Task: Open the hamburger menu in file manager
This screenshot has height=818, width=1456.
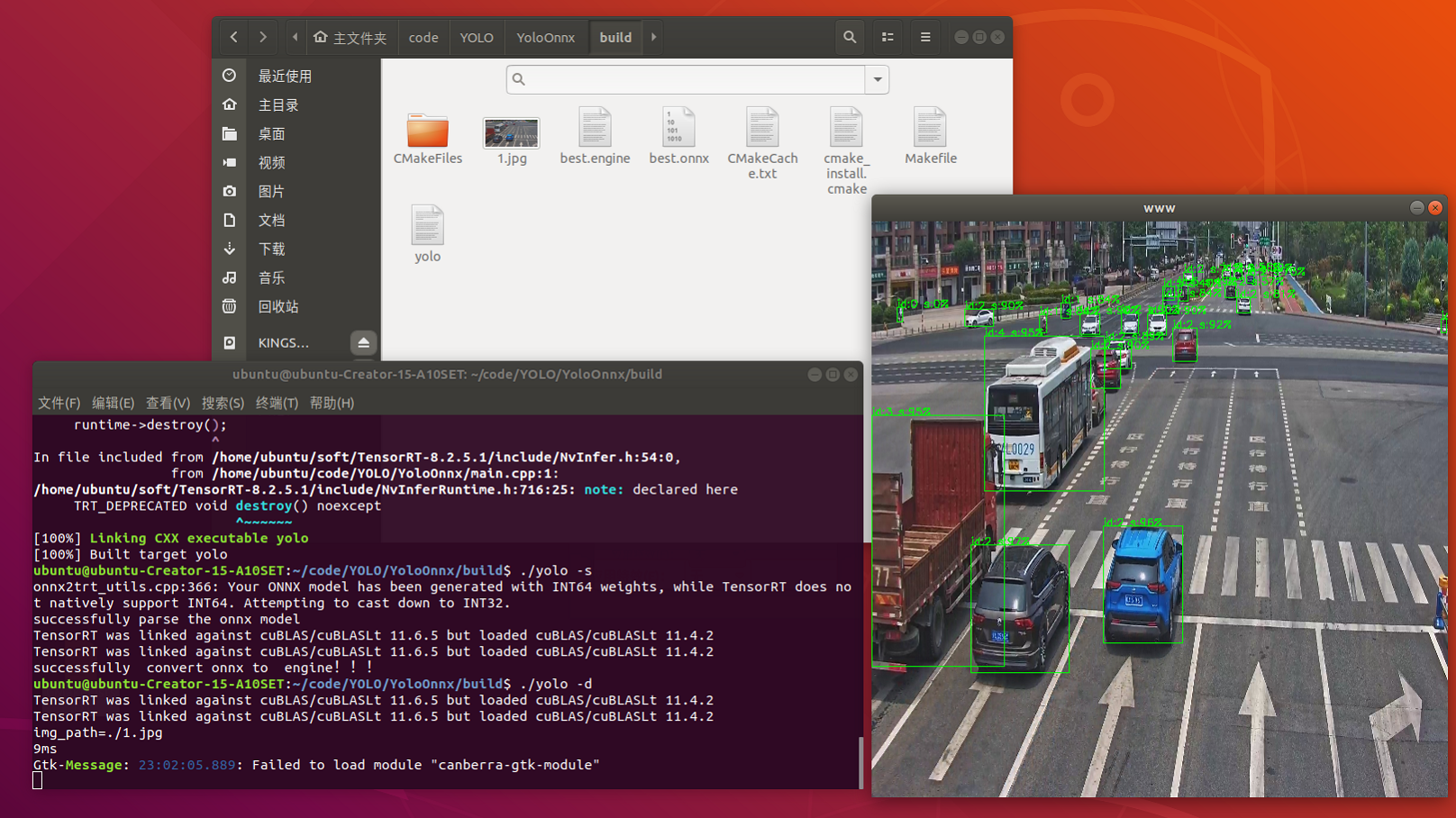Action: pyautogui.click(x=925, y=37)
